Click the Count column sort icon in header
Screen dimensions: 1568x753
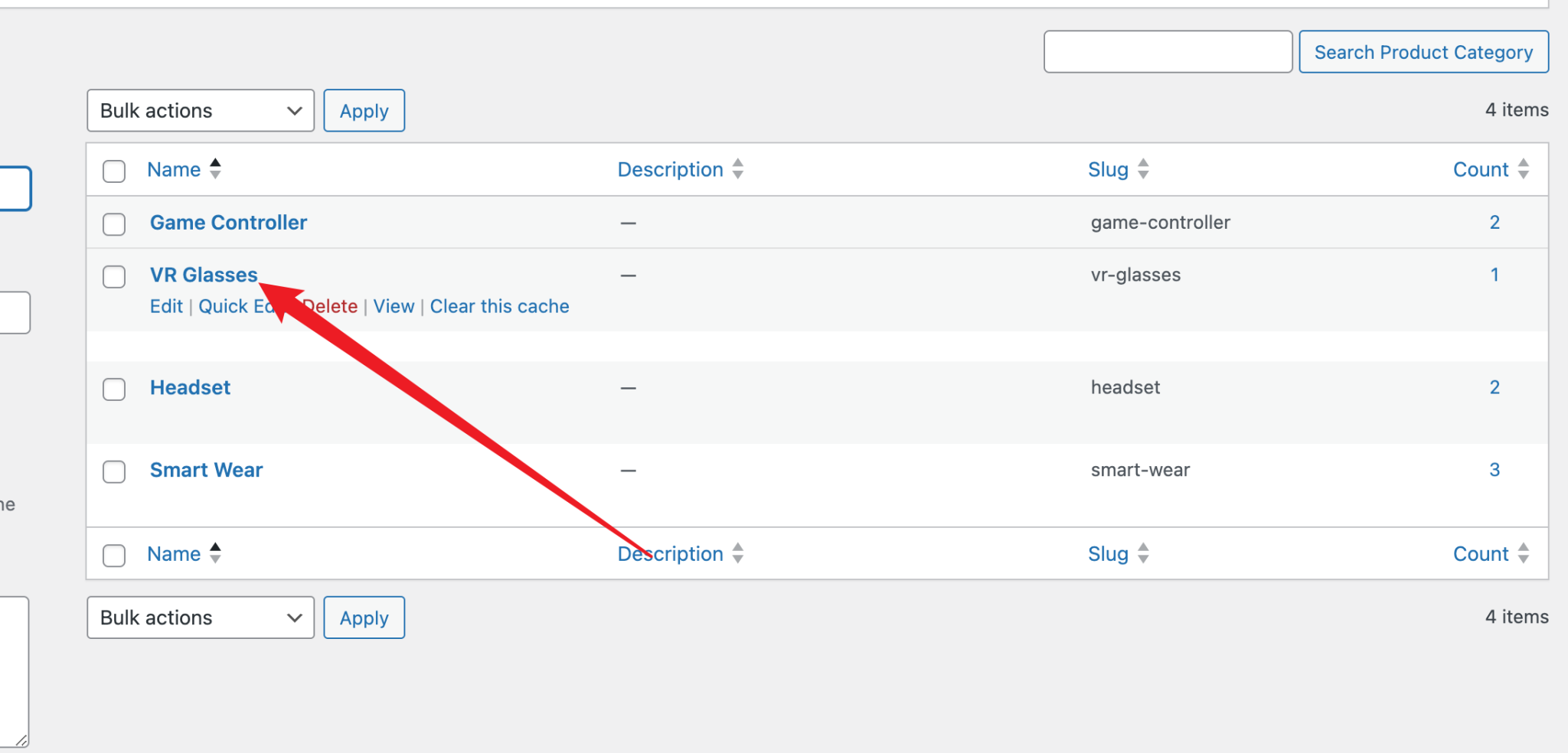1523,169
